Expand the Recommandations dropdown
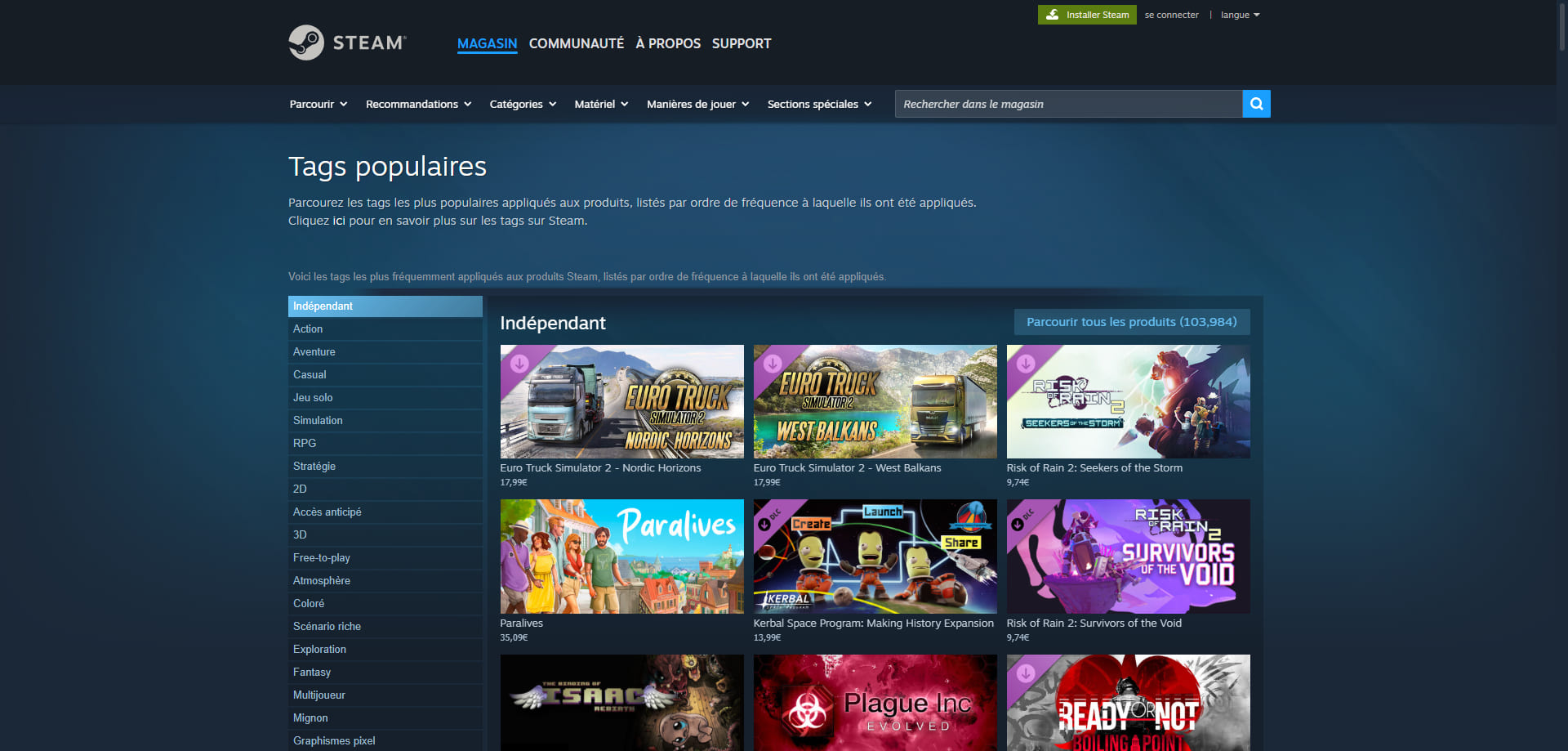The height and width of the screenshot is (751, 1568). click(418, 104)
